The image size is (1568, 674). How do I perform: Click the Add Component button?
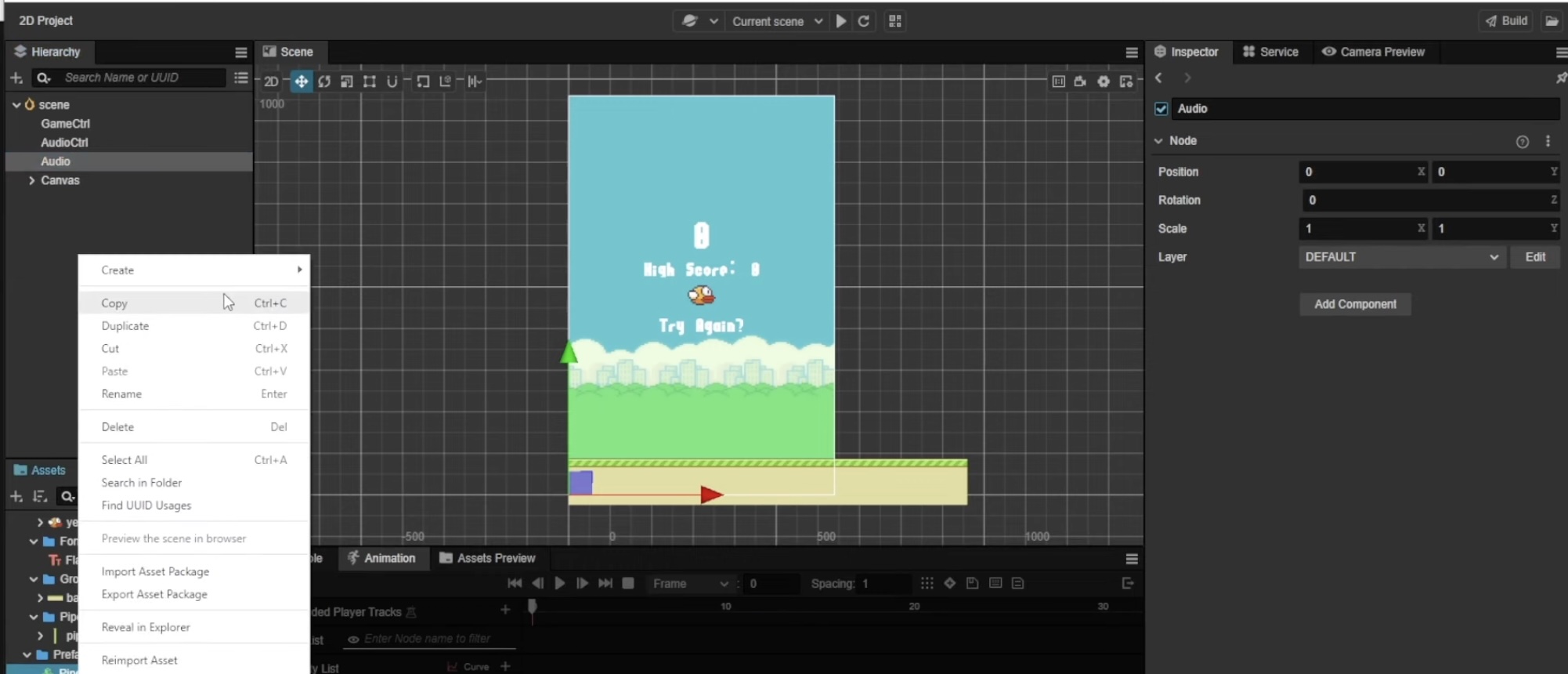click(x=1355, y=304)
